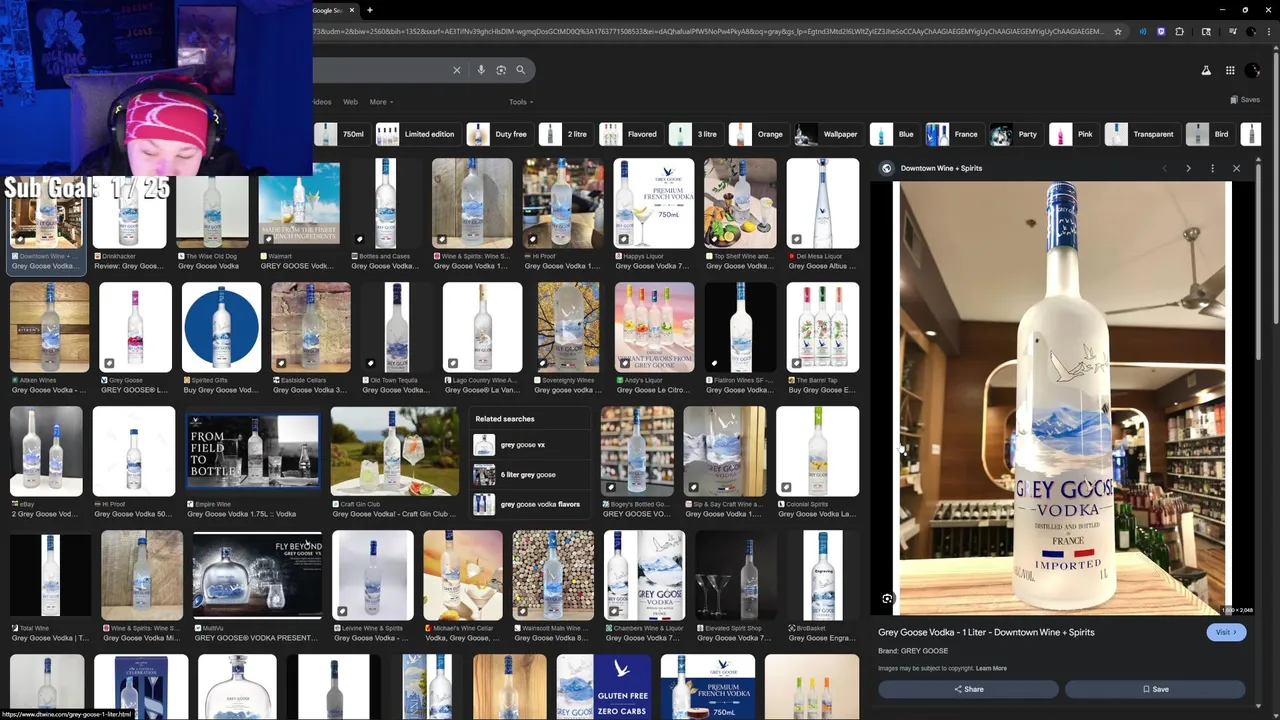Viewport: 1280px width, 720px height.
Task: Select the Wallpaper filter chip
Action: pyautogui.click(x=827, y=134)
